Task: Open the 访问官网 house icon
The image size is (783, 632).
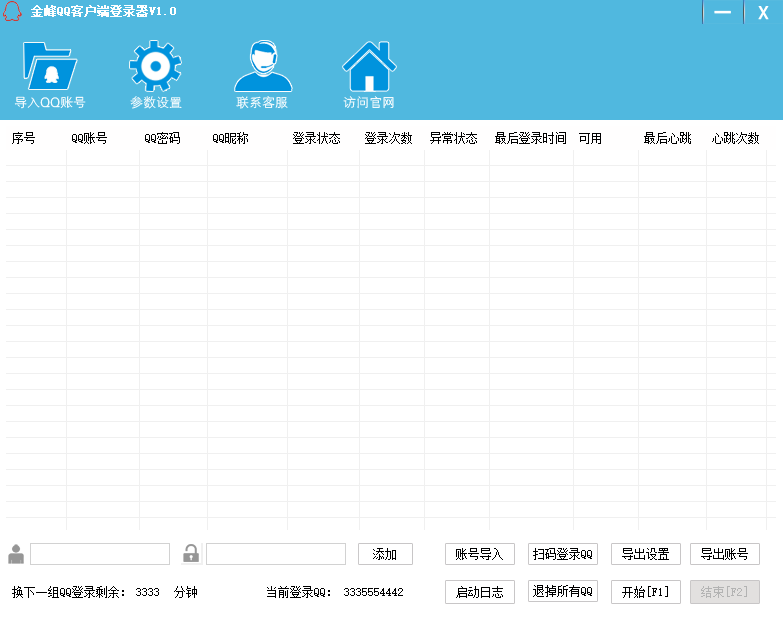Action: [369, 66]
